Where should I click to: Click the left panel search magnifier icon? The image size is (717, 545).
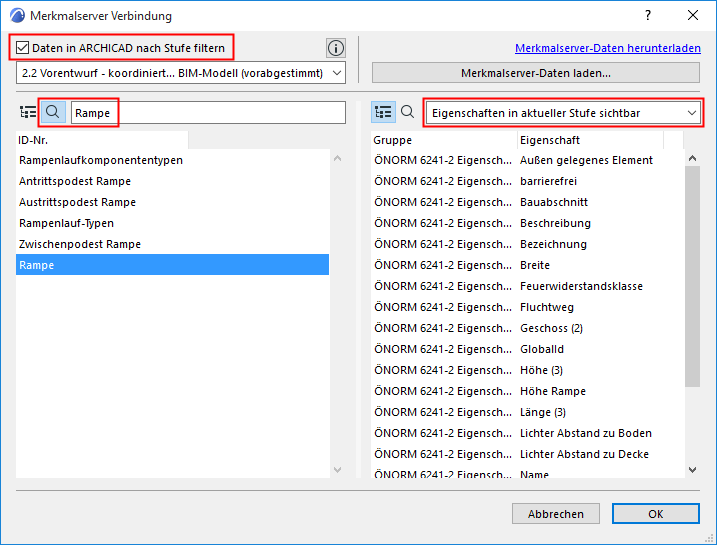[x=53, y=113]
